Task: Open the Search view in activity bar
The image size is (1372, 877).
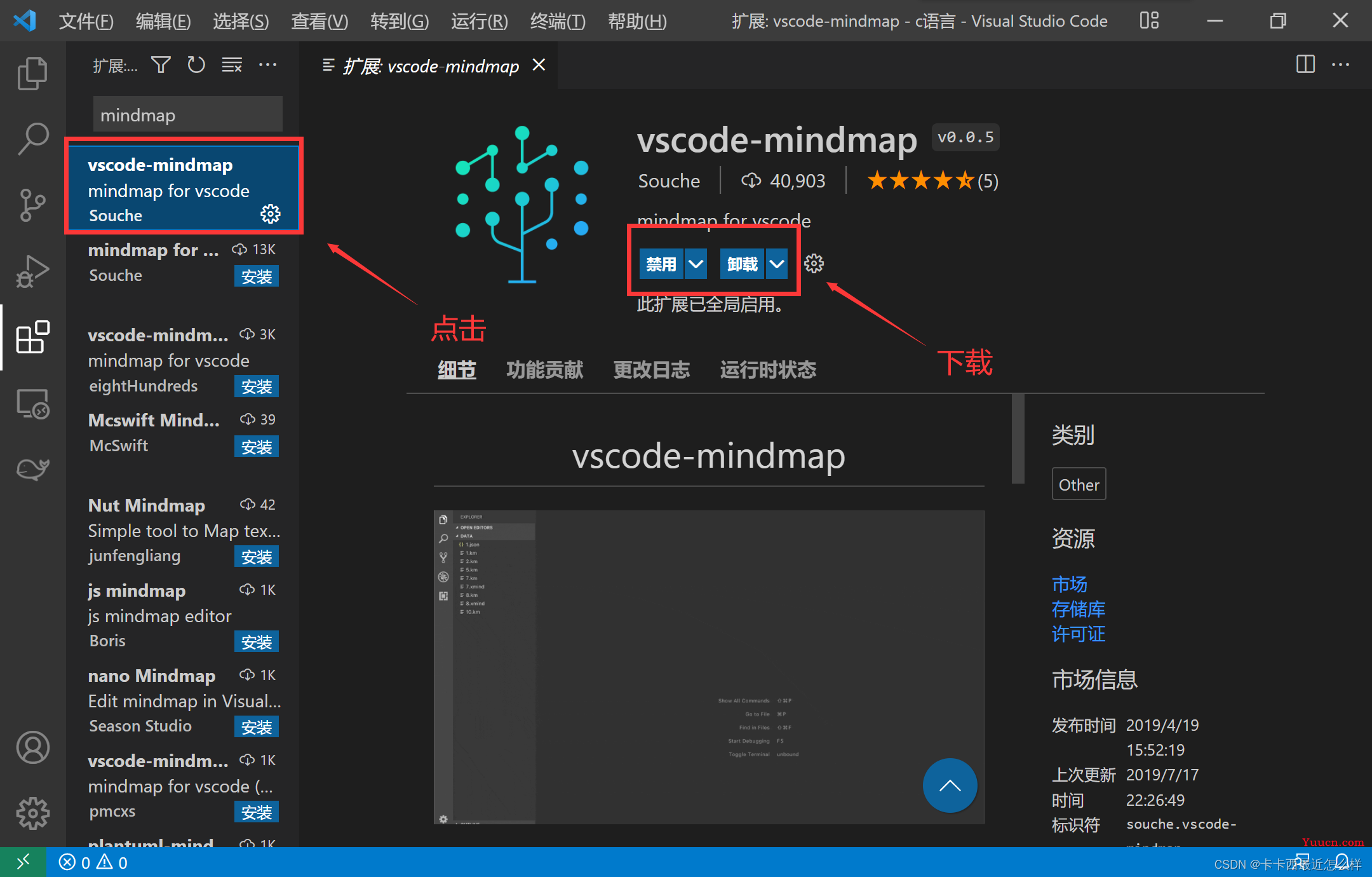Action: tap(32, 139)
